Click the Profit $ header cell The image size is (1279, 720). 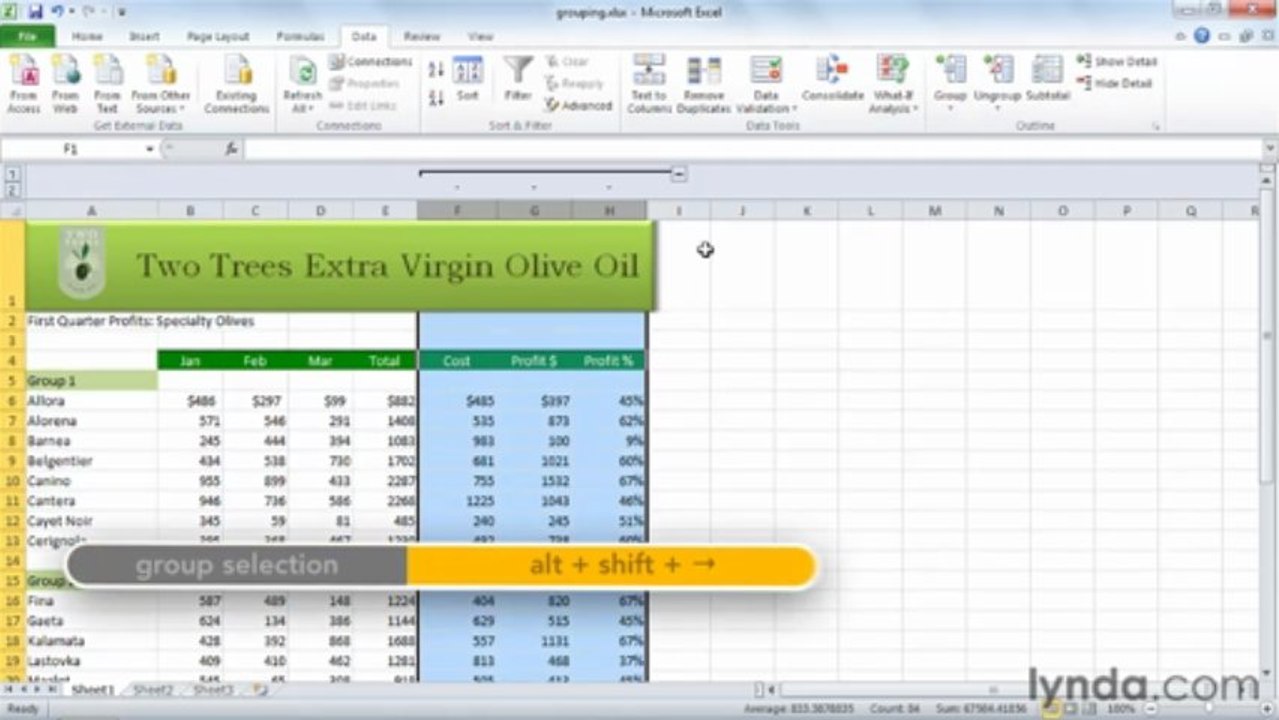(x=534, y=360)
